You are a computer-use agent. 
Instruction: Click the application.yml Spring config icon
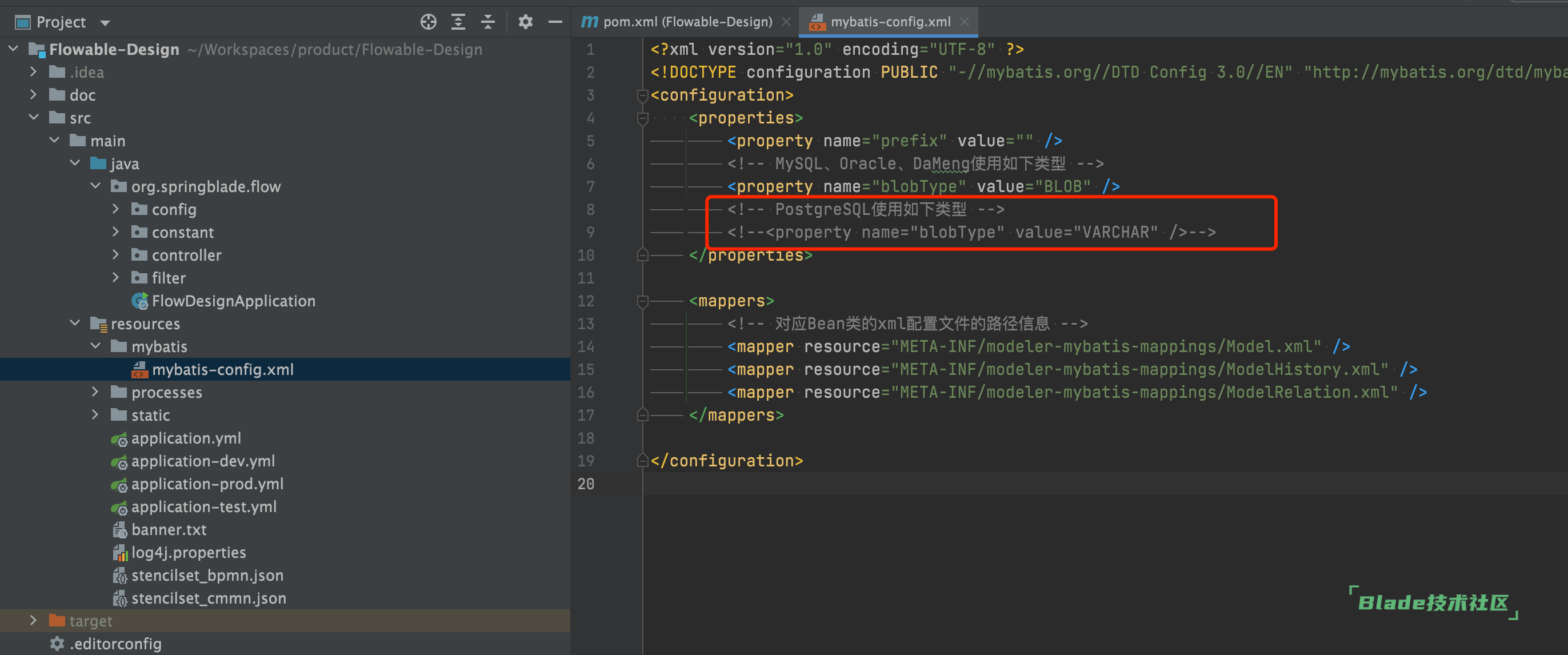click(x=119, y=438)
